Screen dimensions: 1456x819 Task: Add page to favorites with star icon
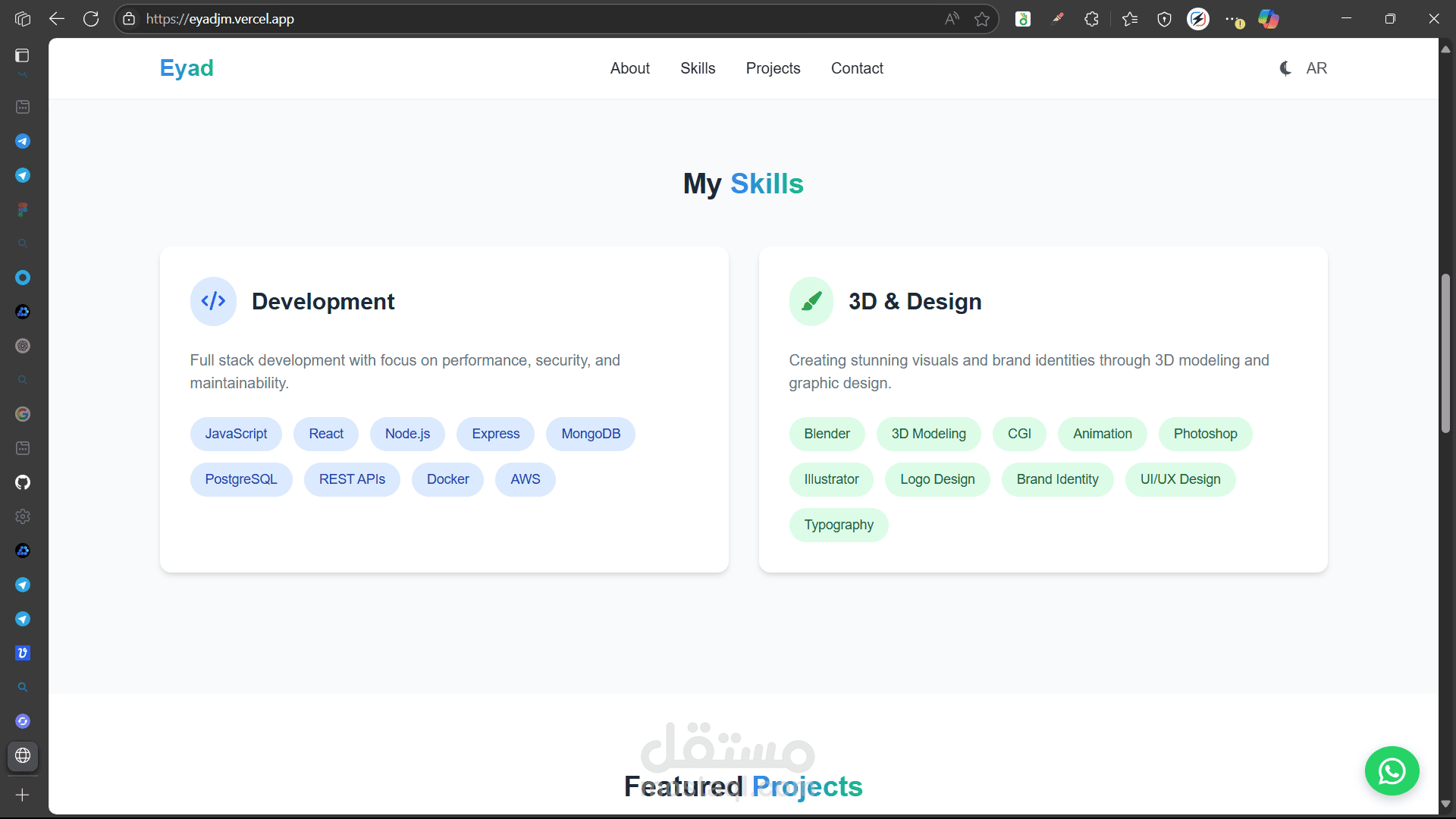(982, 19)
